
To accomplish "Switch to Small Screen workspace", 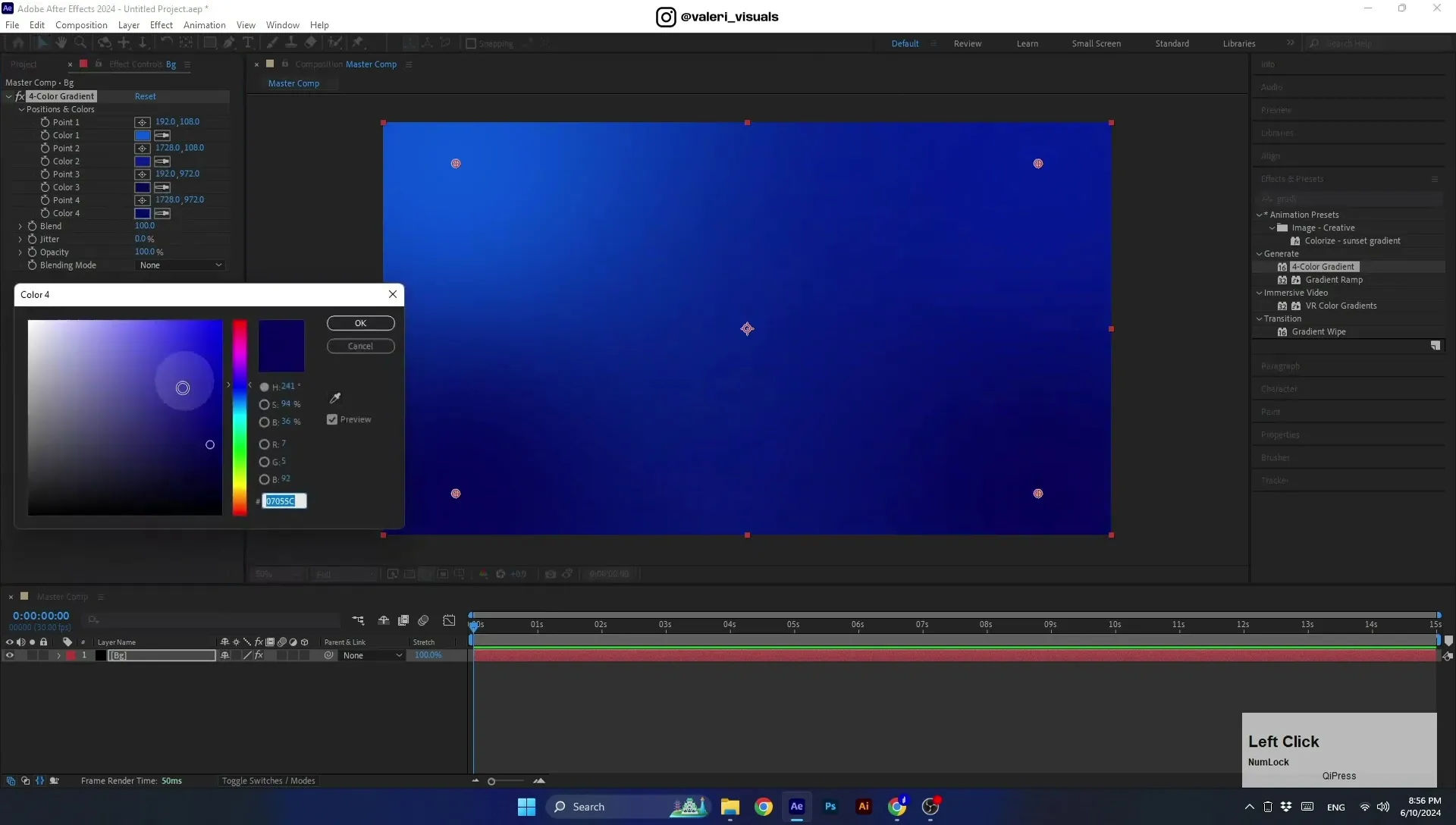I will tap(1096, 43).
